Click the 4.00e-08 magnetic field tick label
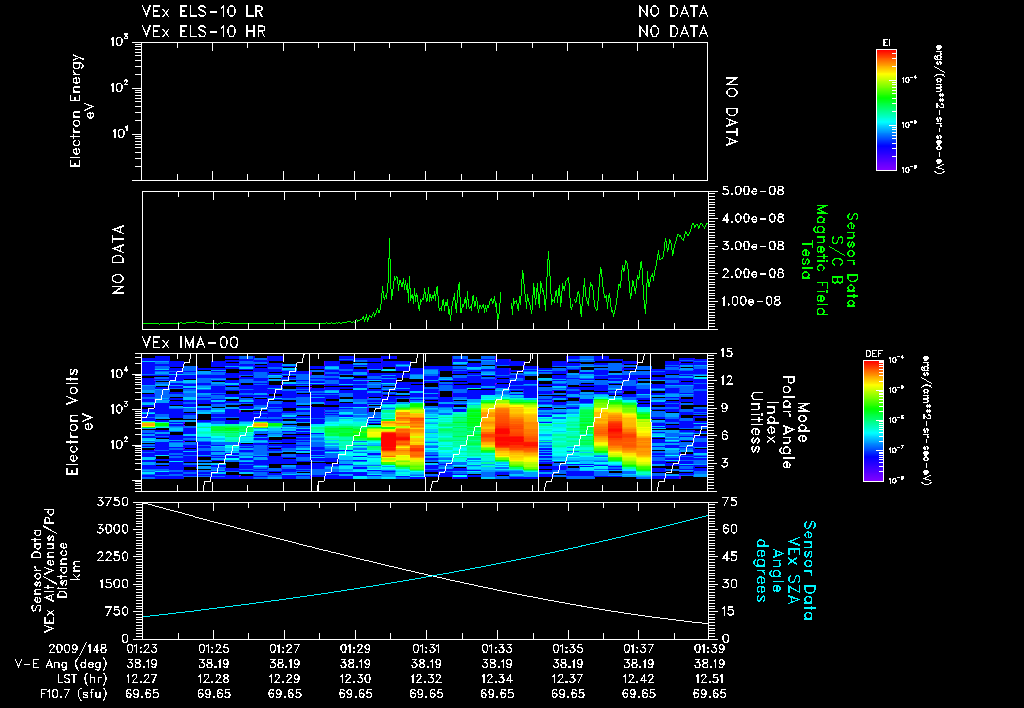 tap(753, 218)
